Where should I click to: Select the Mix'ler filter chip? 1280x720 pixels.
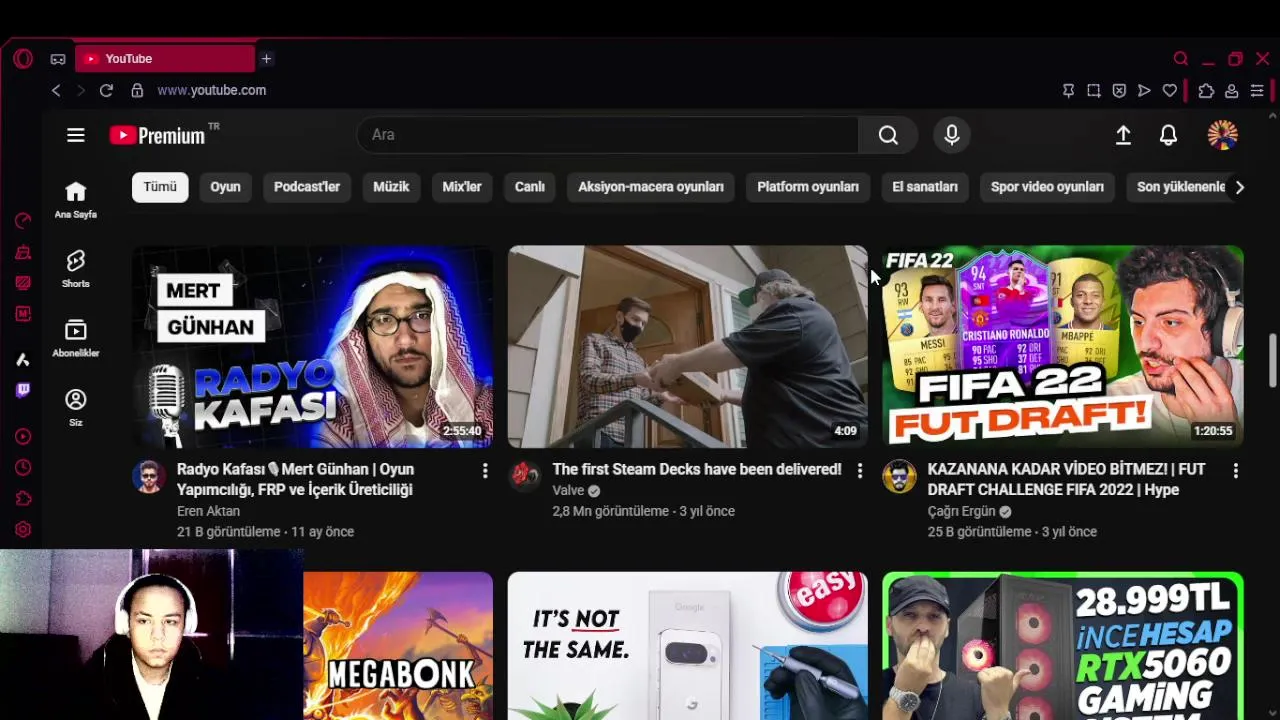[x=462, y=187]
